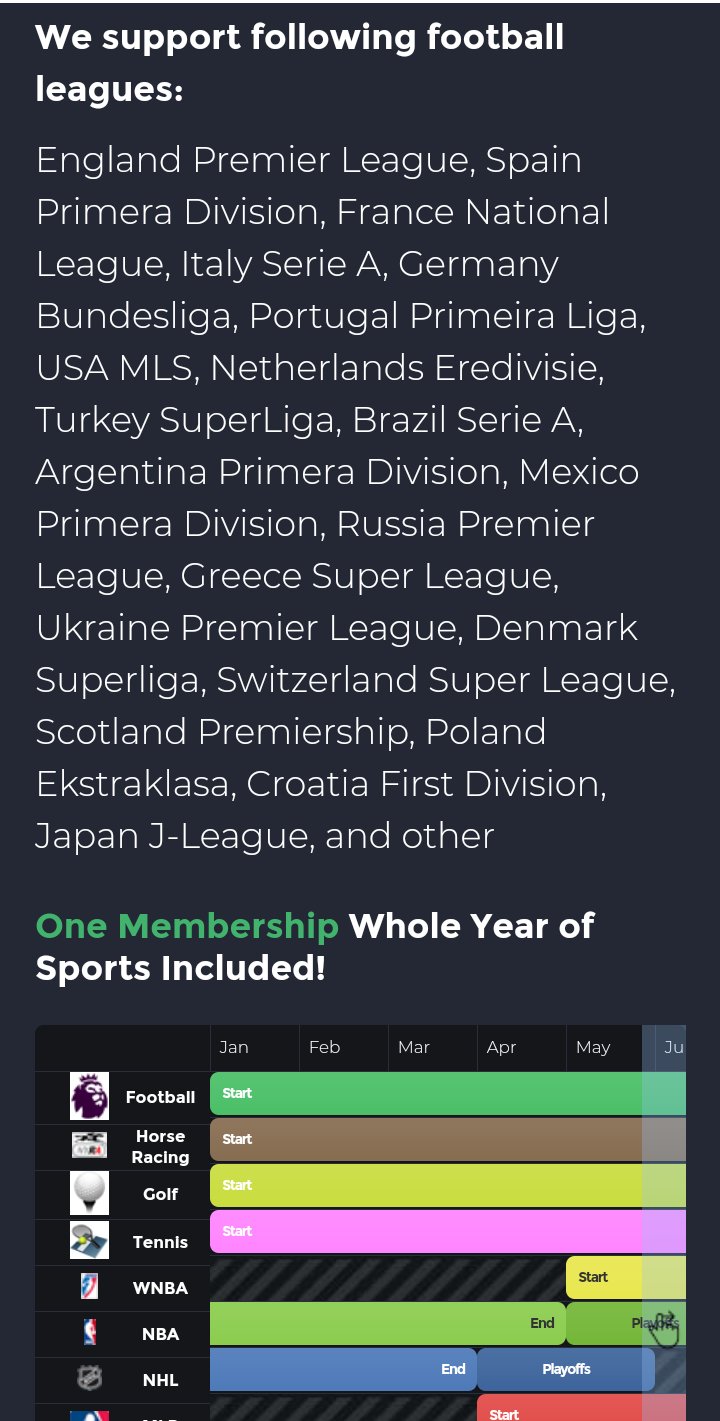Click the green Football season bar
This screenshot has height=1421, width=720.
tap(430, 1094)
